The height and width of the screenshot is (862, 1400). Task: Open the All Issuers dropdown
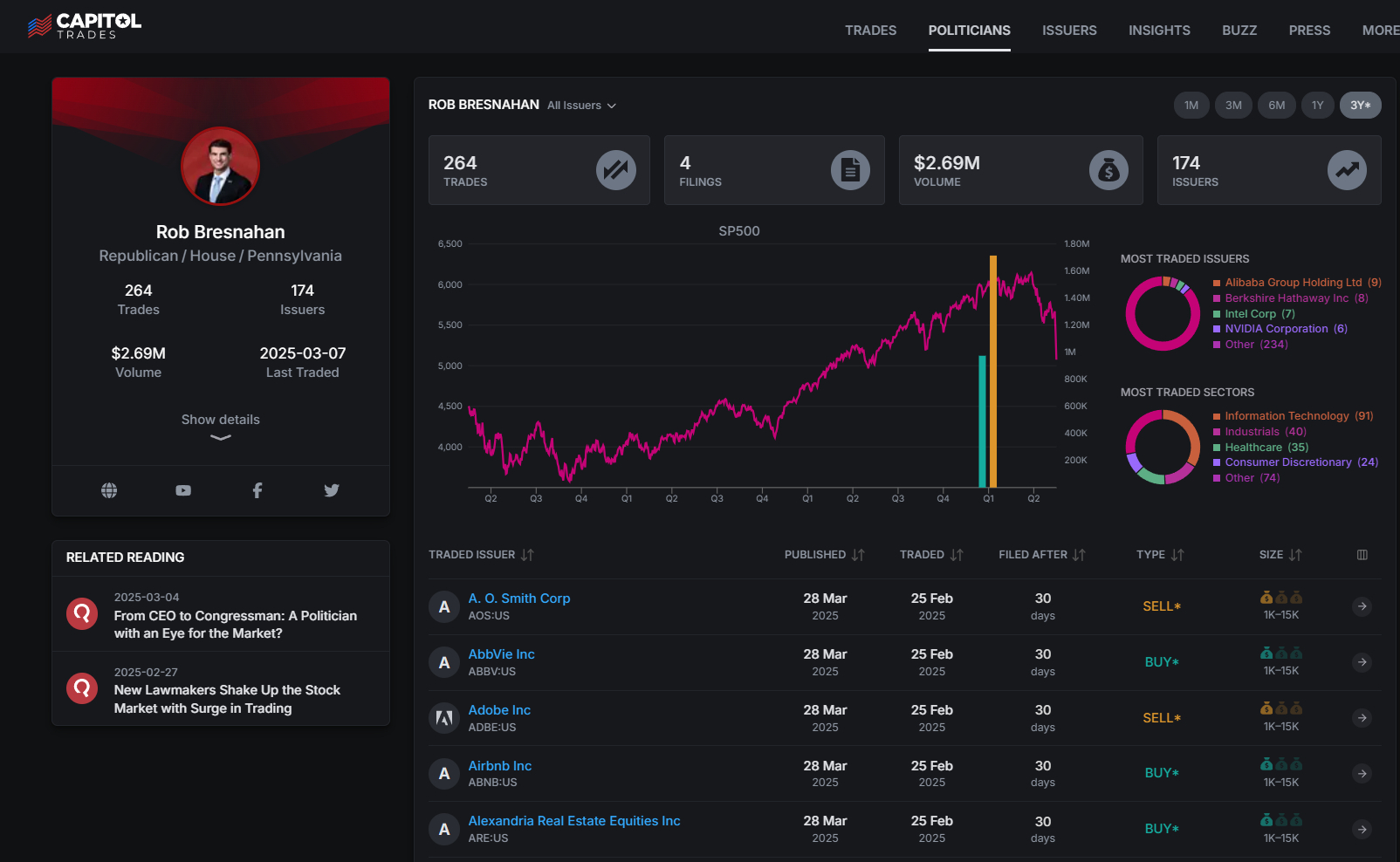click(x=582, y=106)
